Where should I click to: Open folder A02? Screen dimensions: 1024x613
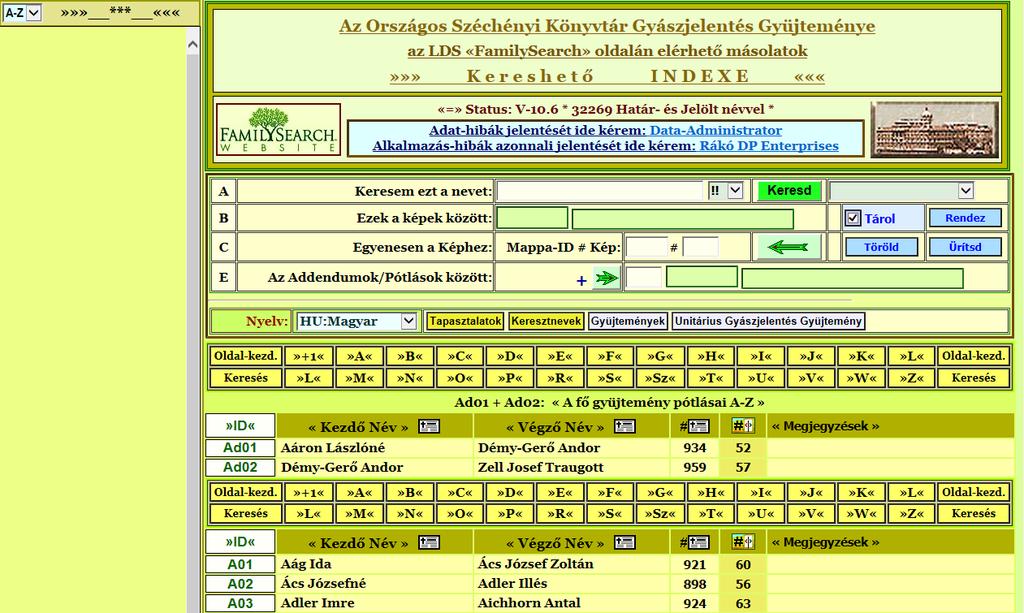pyautogui.click(x=240, y=584)
